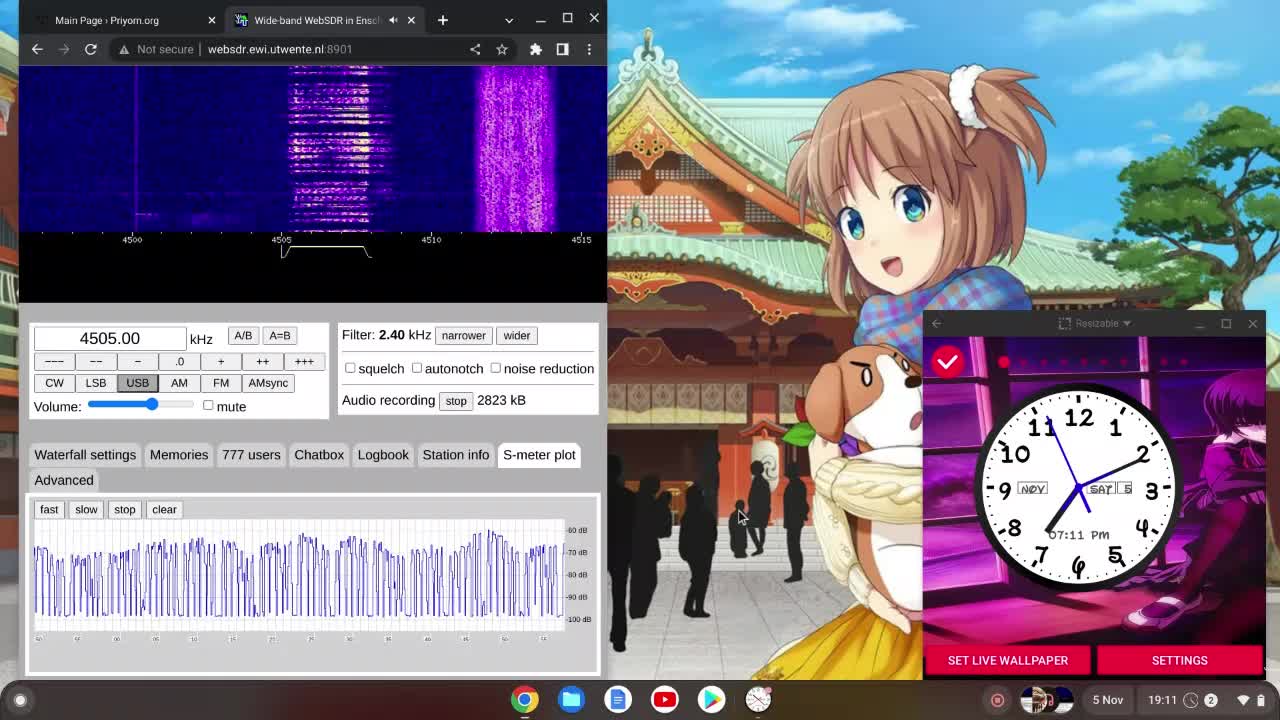
Task: Enable the squelch checkbox
Action: [350, 368]
